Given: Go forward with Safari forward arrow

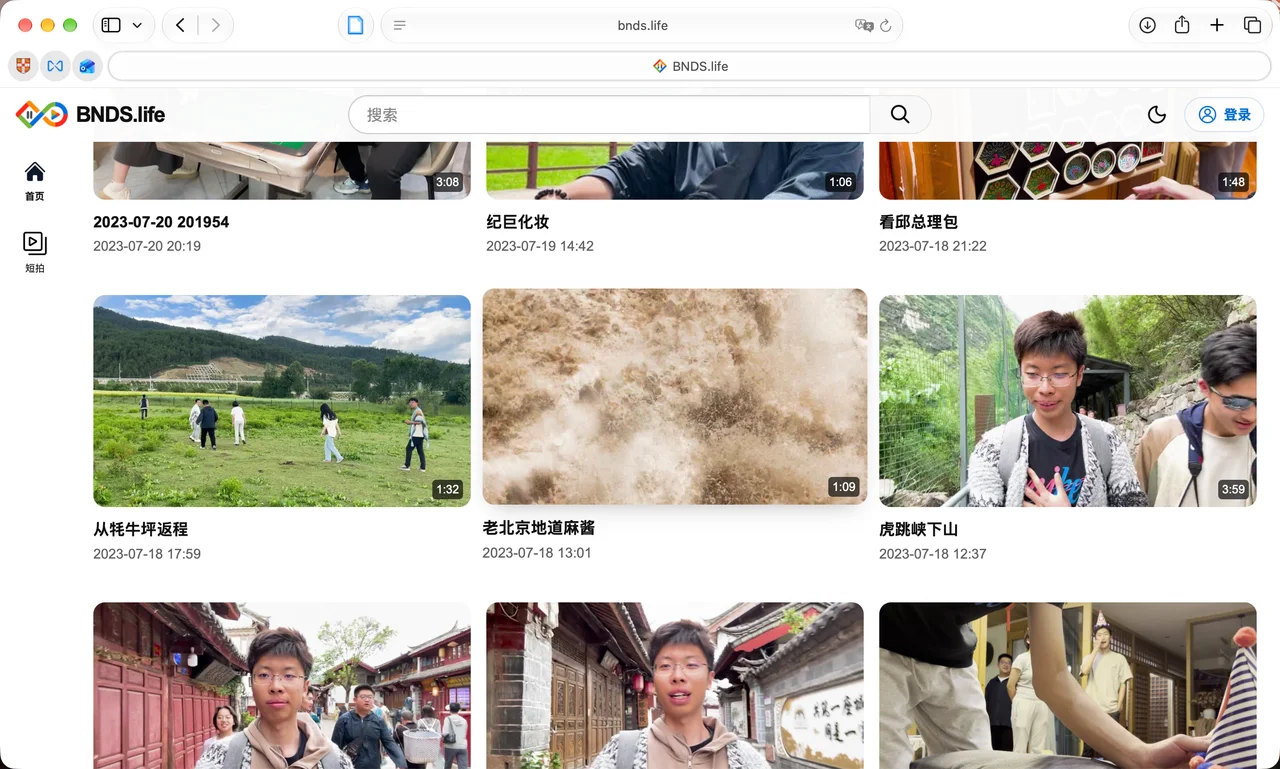Looking at the screenshot, I should pos(215,25).
